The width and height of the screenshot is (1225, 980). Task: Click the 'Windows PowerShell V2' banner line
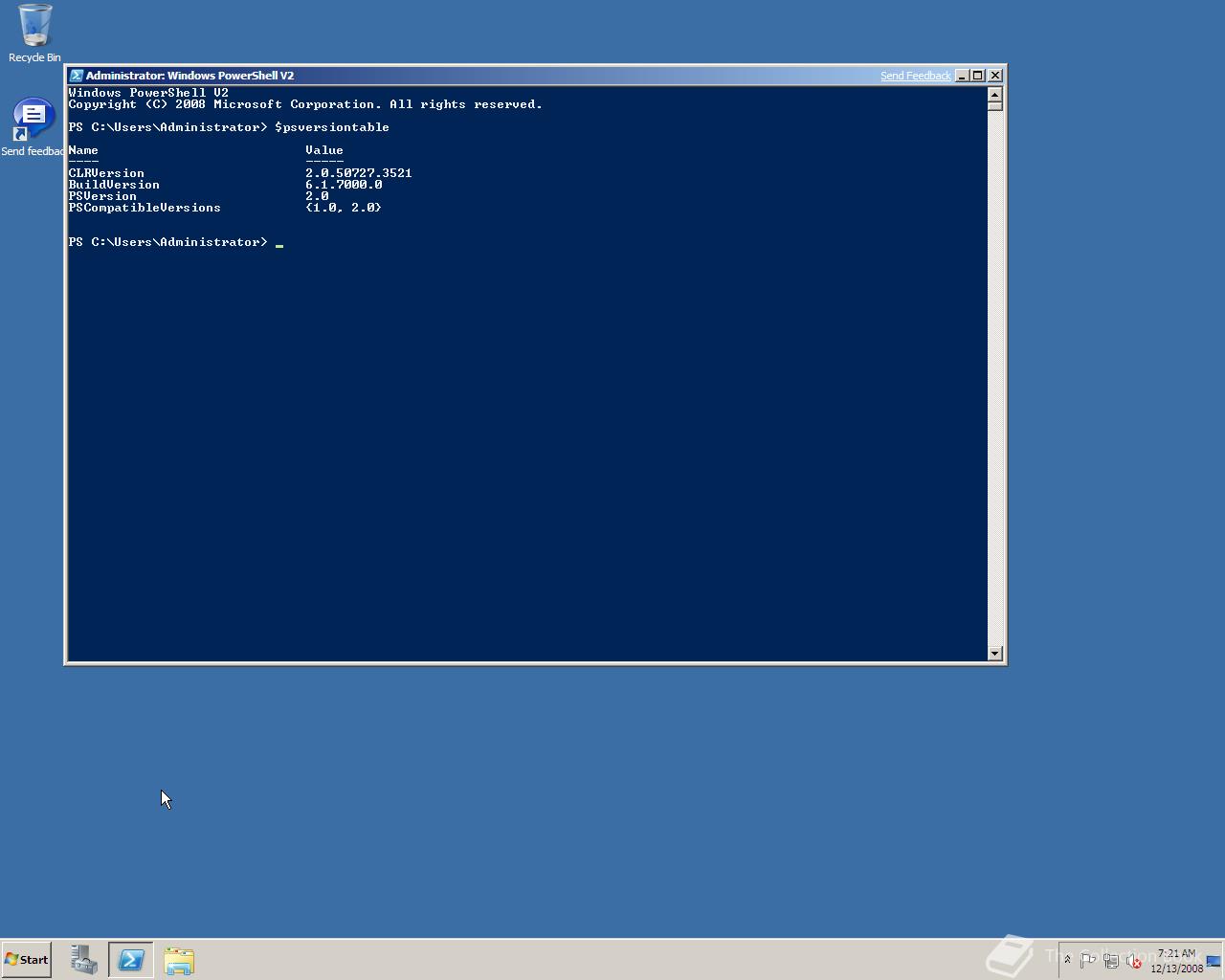(x=148, y=93)
